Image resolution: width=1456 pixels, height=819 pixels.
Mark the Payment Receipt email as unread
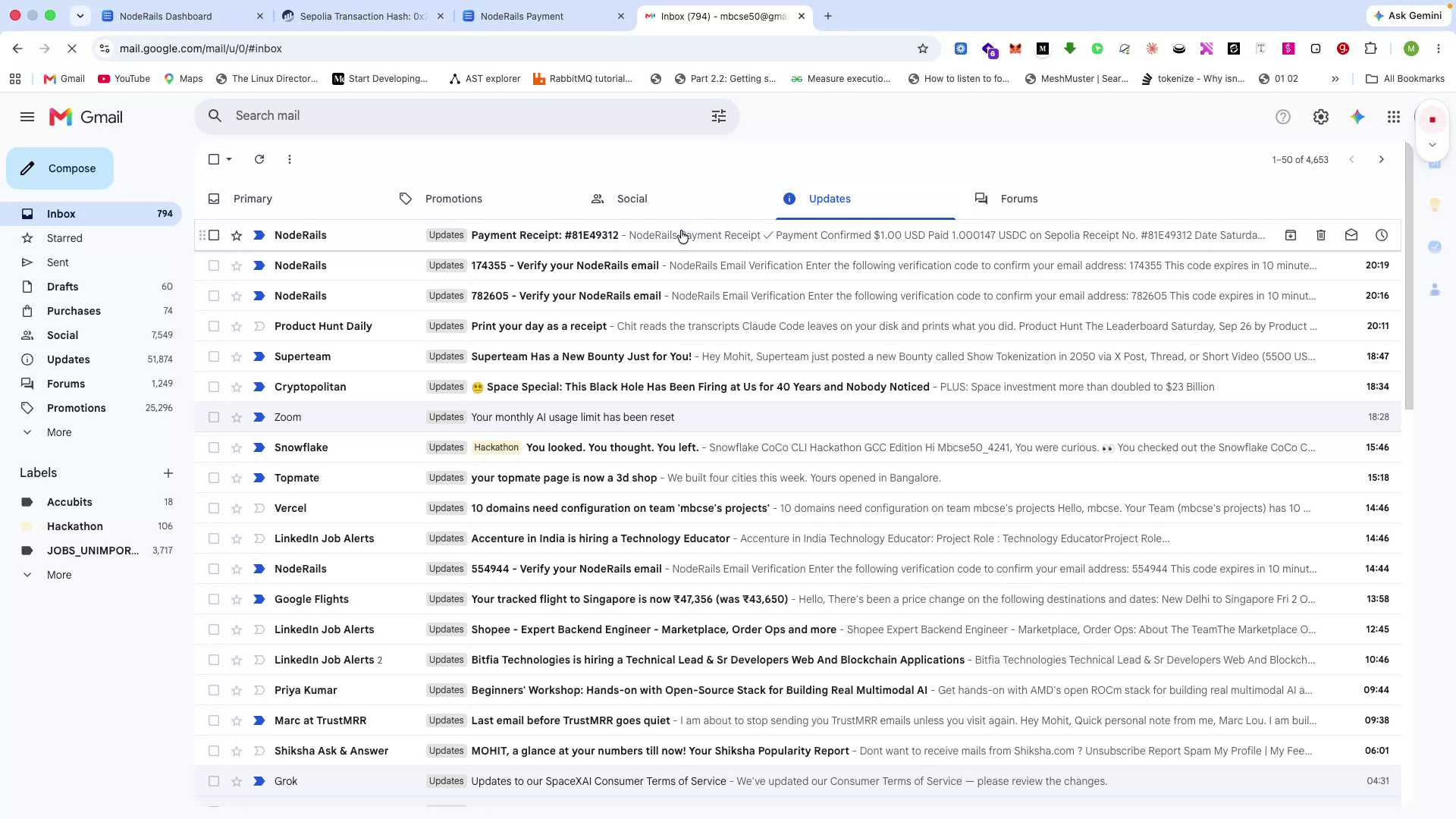coord(1351,235)
